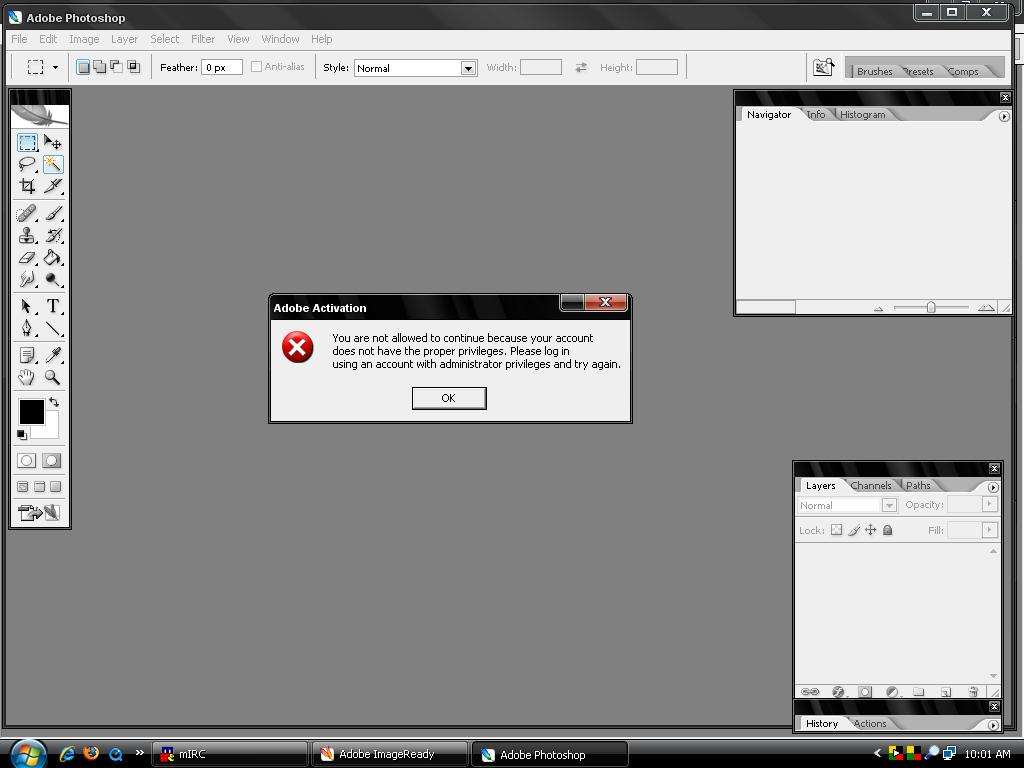The height and width of the screenshot is (768, 1024).
Task: Choose Add to selection mode
Action: coord(99,67)
